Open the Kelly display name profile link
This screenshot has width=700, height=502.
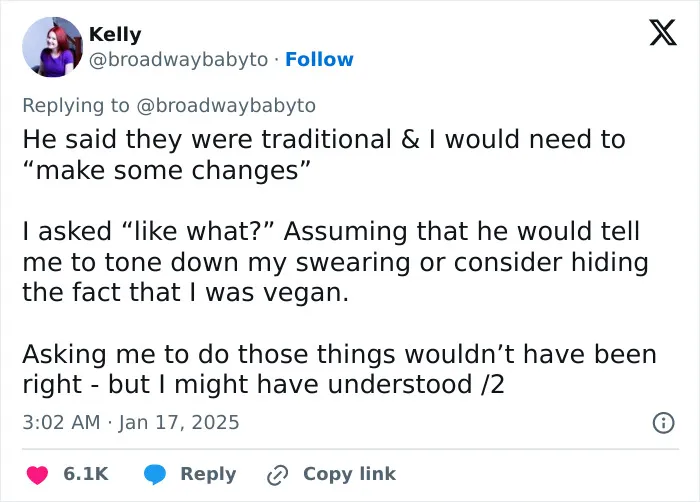[115, 35]
